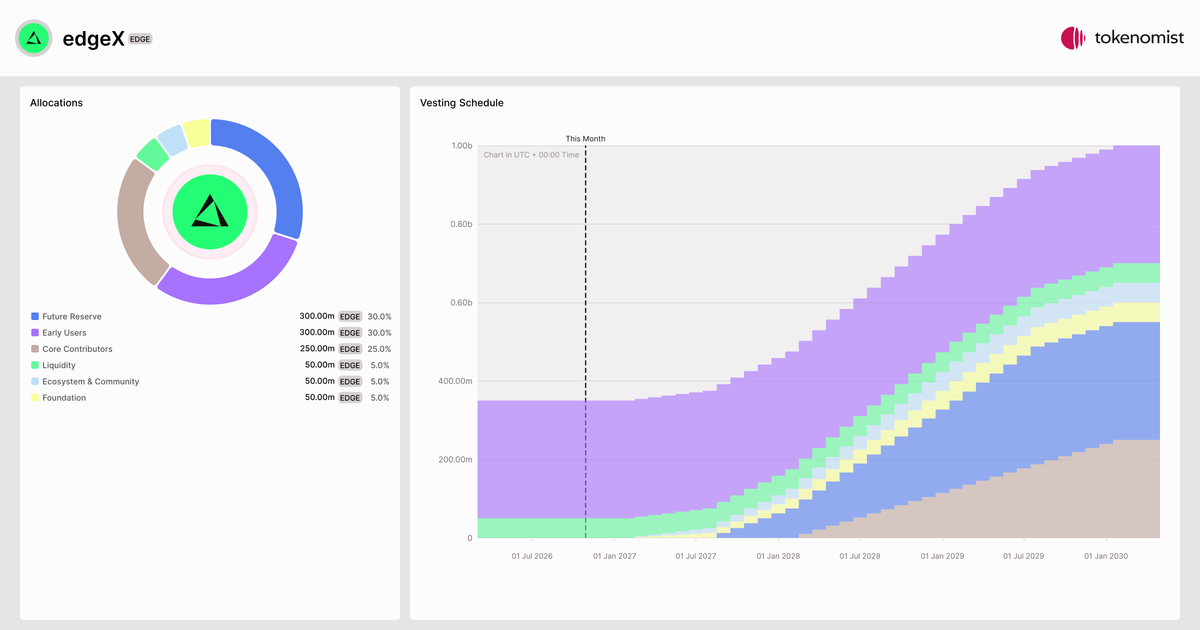The width and height of the screenshot is (1200, 630).
Task: Click the 250.00m Core Contributors amount
Action: point(316,349)
